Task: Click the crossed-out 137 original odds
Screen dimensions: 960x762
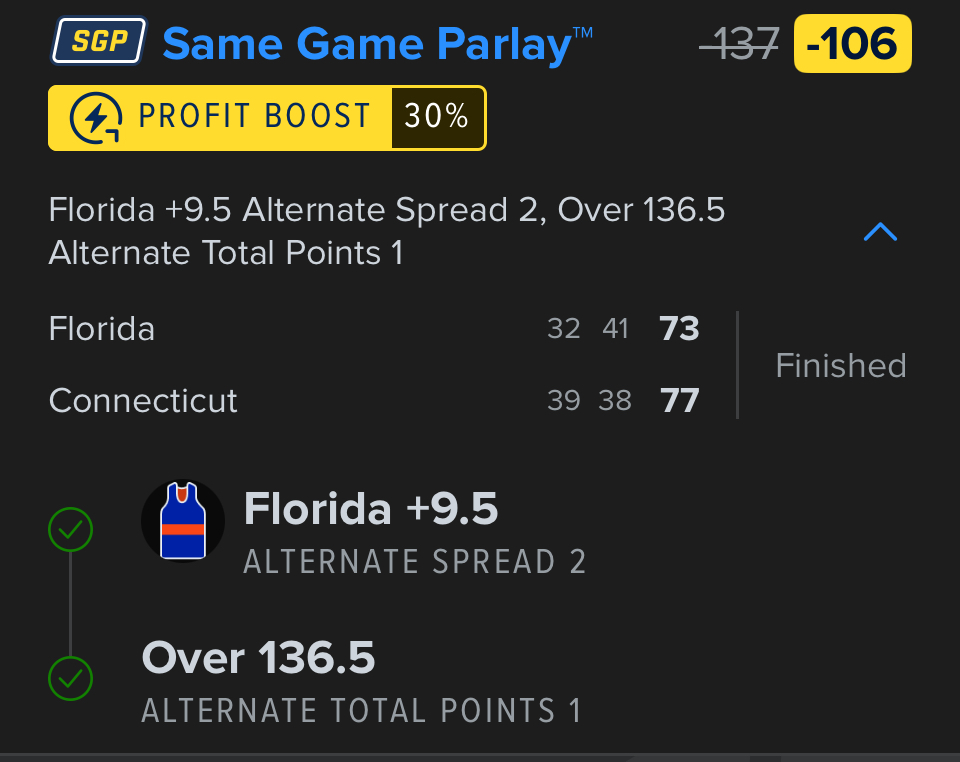Action: pos(740,44)
